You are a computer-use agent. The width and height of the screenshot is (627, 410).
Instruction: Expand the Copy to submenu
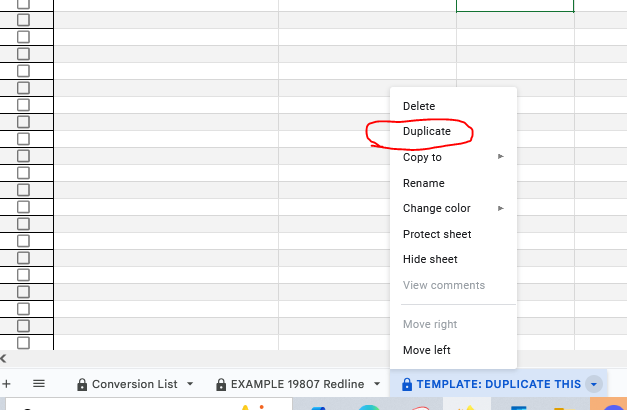pos(453,157)
